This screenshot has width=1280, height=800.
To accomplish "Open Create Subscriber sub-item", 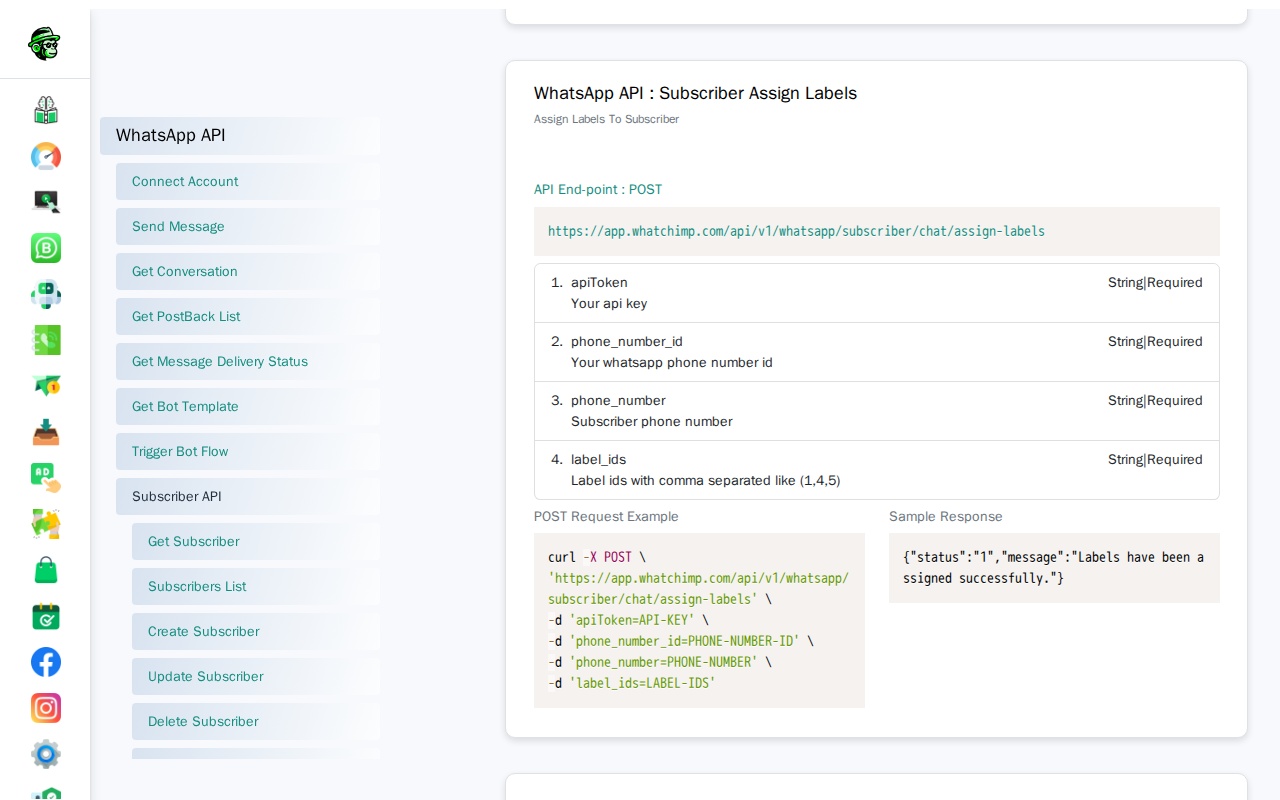I will [256, 632].
